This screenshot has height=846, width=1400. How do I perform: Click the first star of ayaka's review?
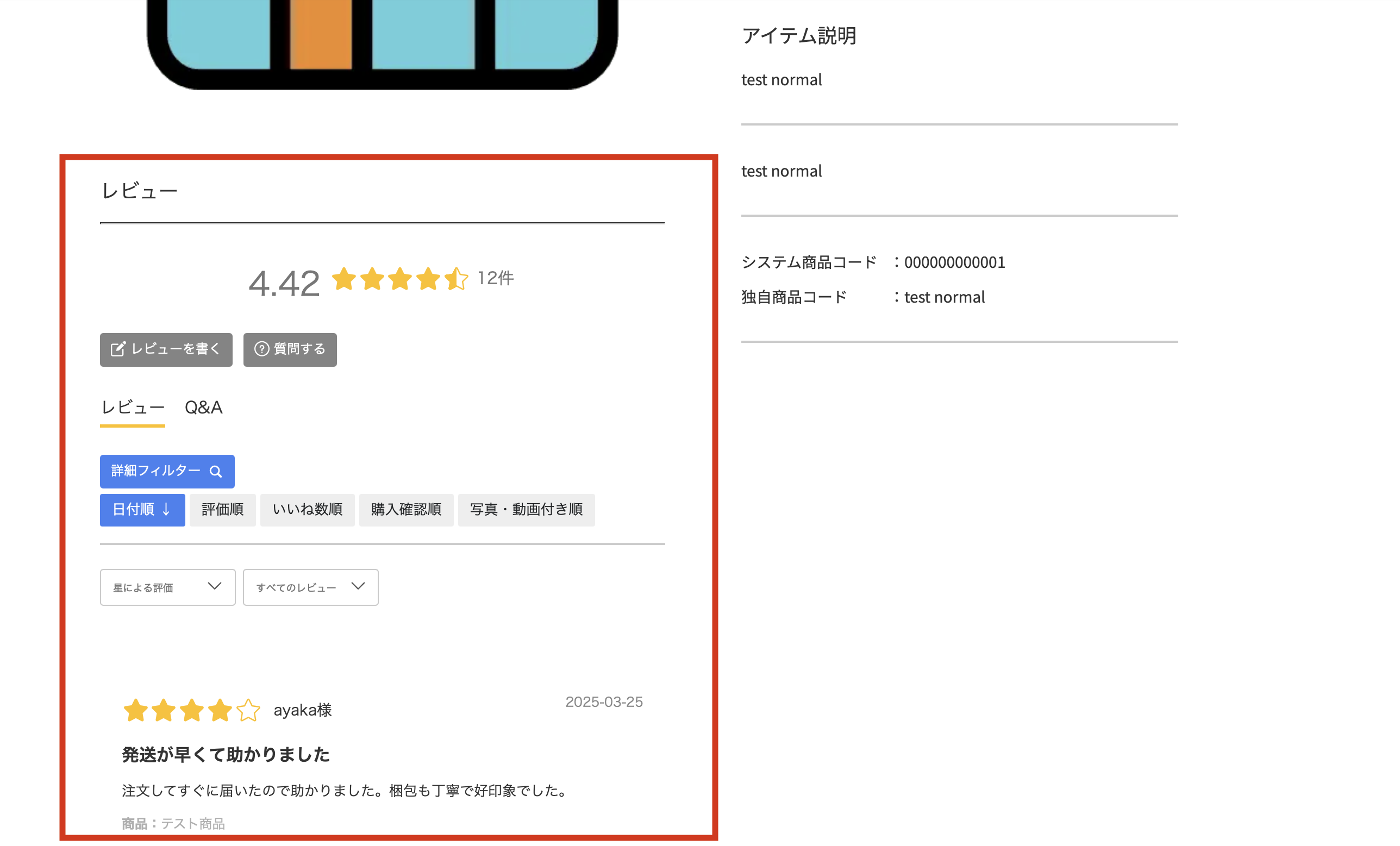[136, 710]
